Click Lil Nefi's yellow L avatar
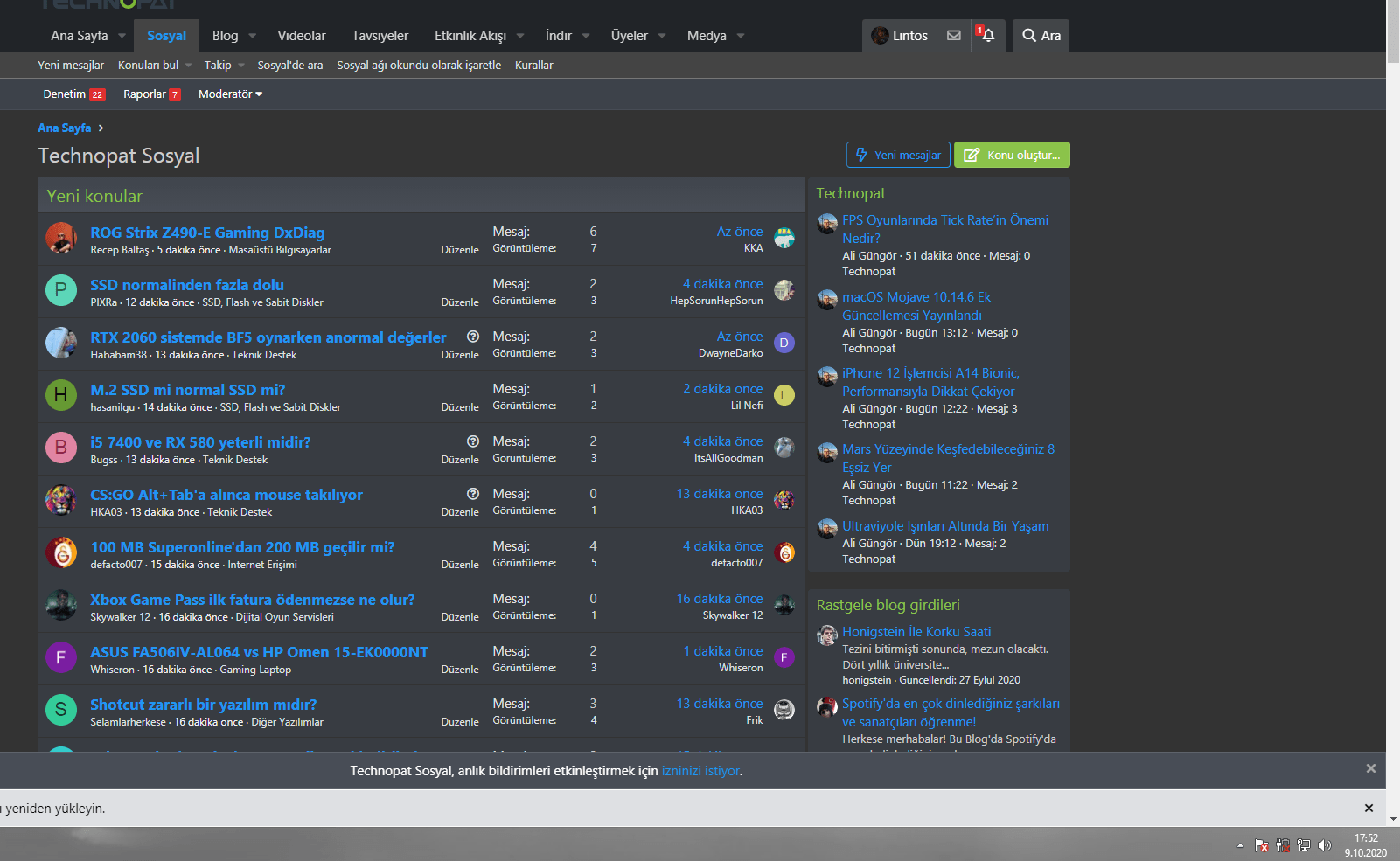Image resolution: width=1400 pixels, height=861 pixels. tap(784, 395)
